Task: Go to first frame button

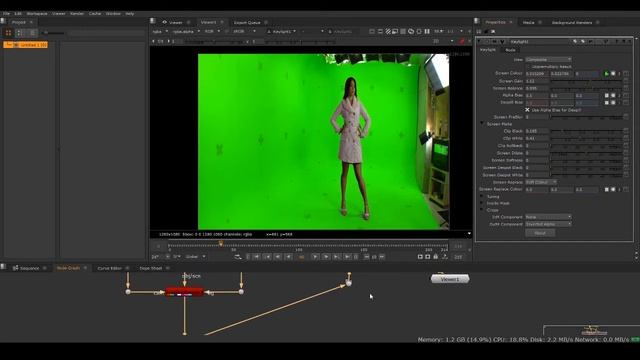Action: click(256, 257)
